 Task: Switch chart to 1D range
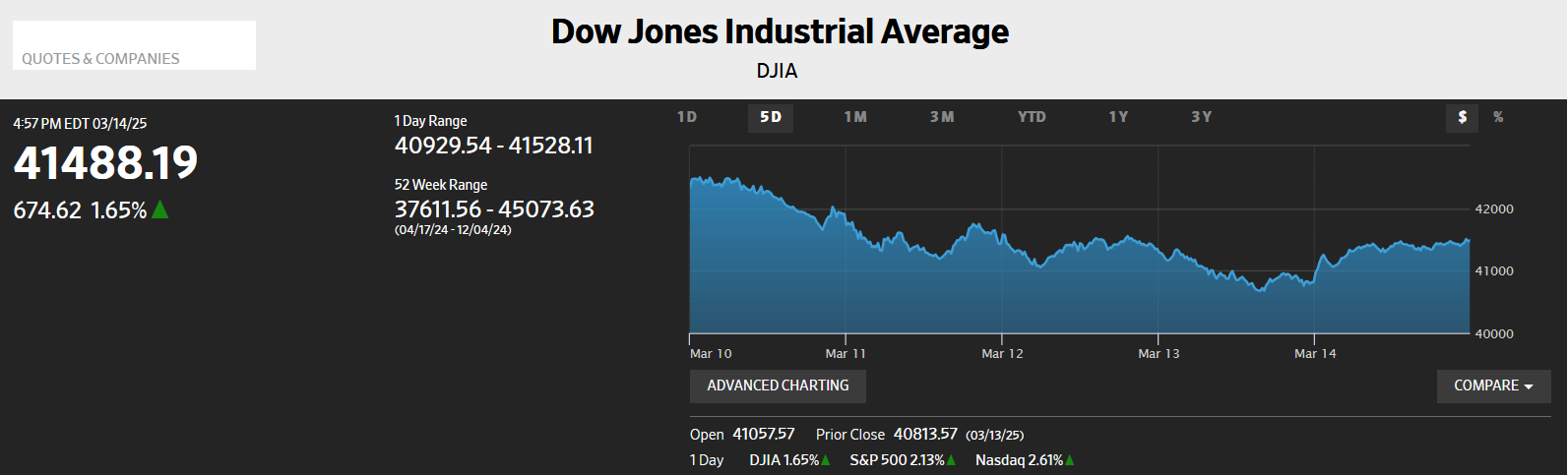pyautogui.click(x=687, y=117)
